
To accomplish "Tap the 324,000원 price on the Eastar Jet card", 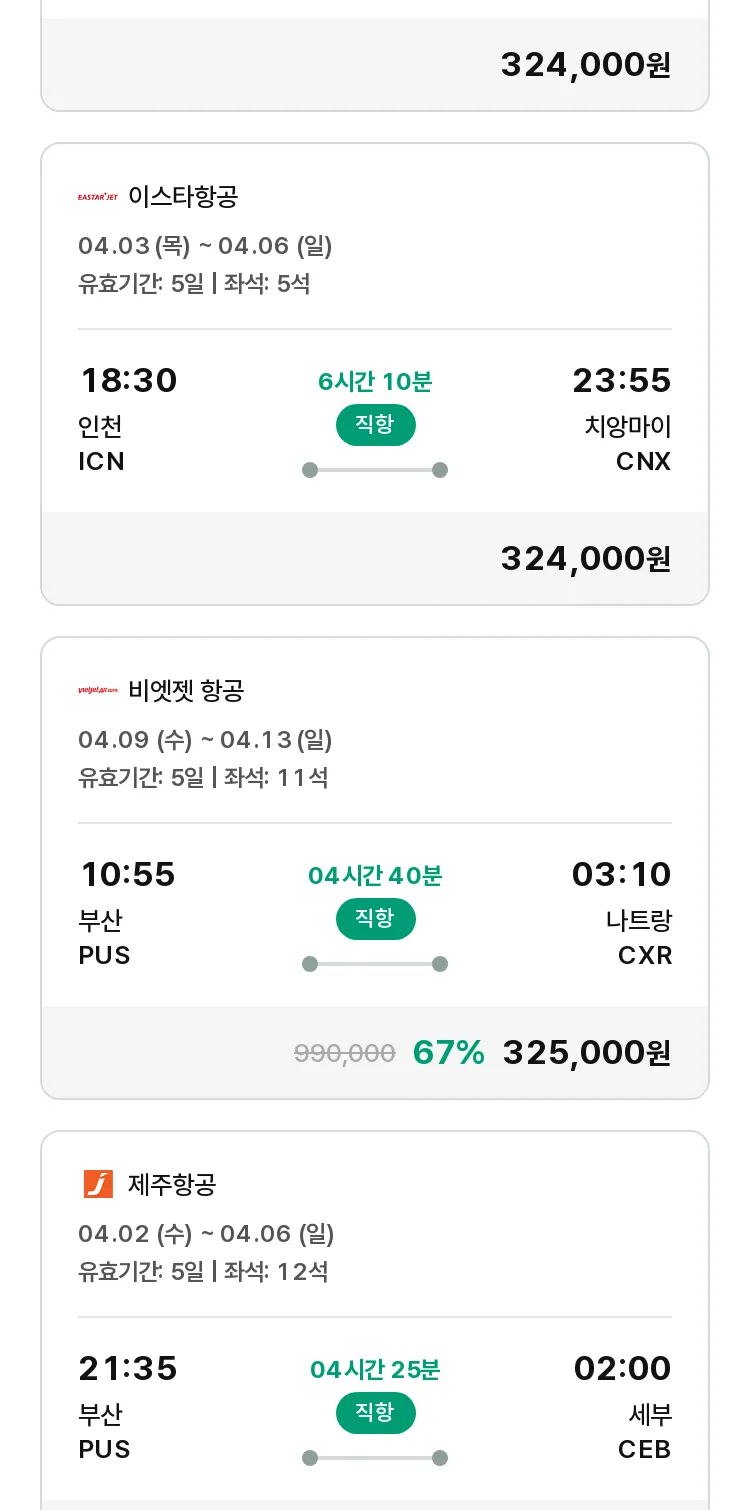I will (586, 559).
